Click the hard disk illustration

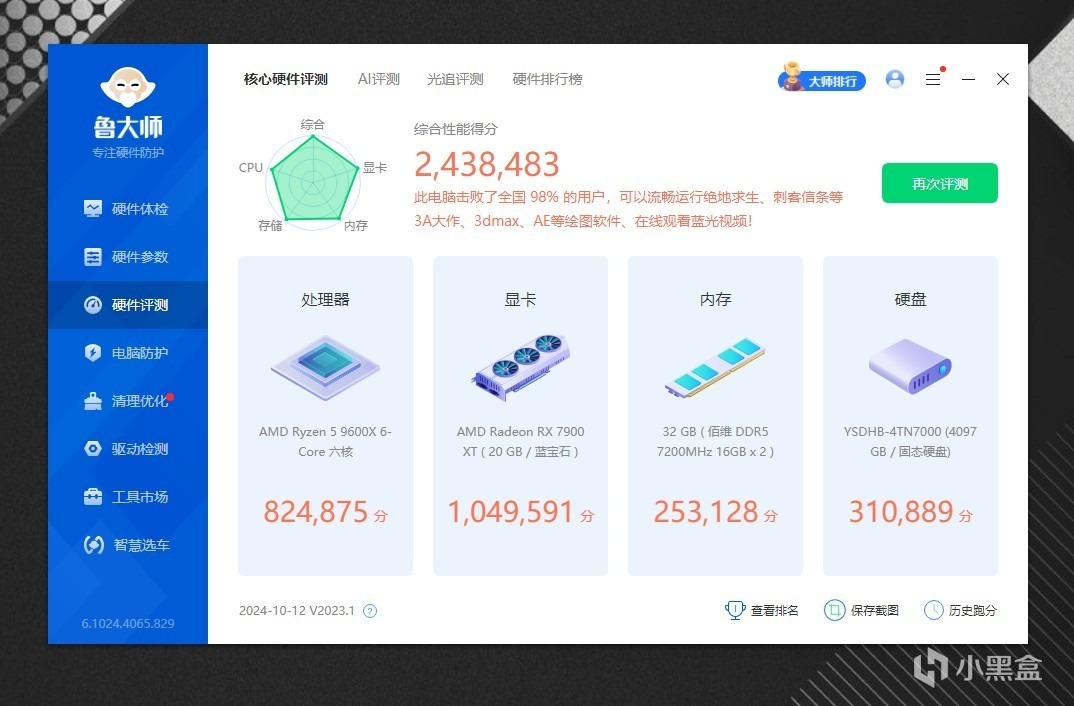coord(910,366)
